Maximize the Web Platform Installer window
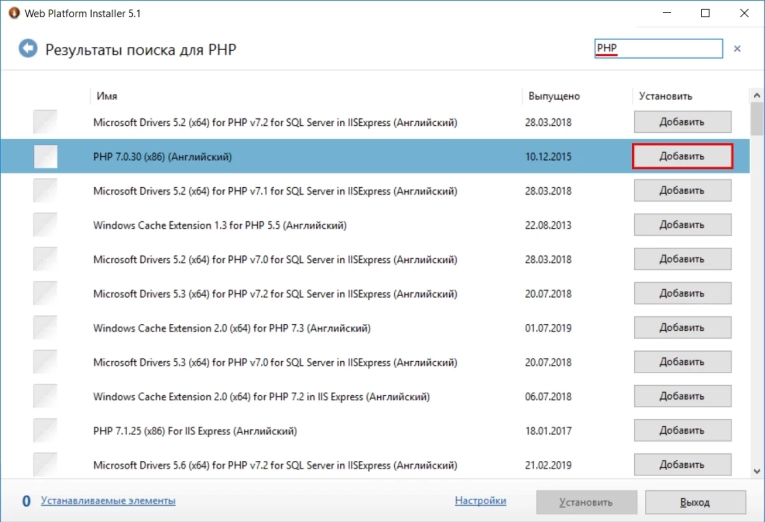 [705, 13]
